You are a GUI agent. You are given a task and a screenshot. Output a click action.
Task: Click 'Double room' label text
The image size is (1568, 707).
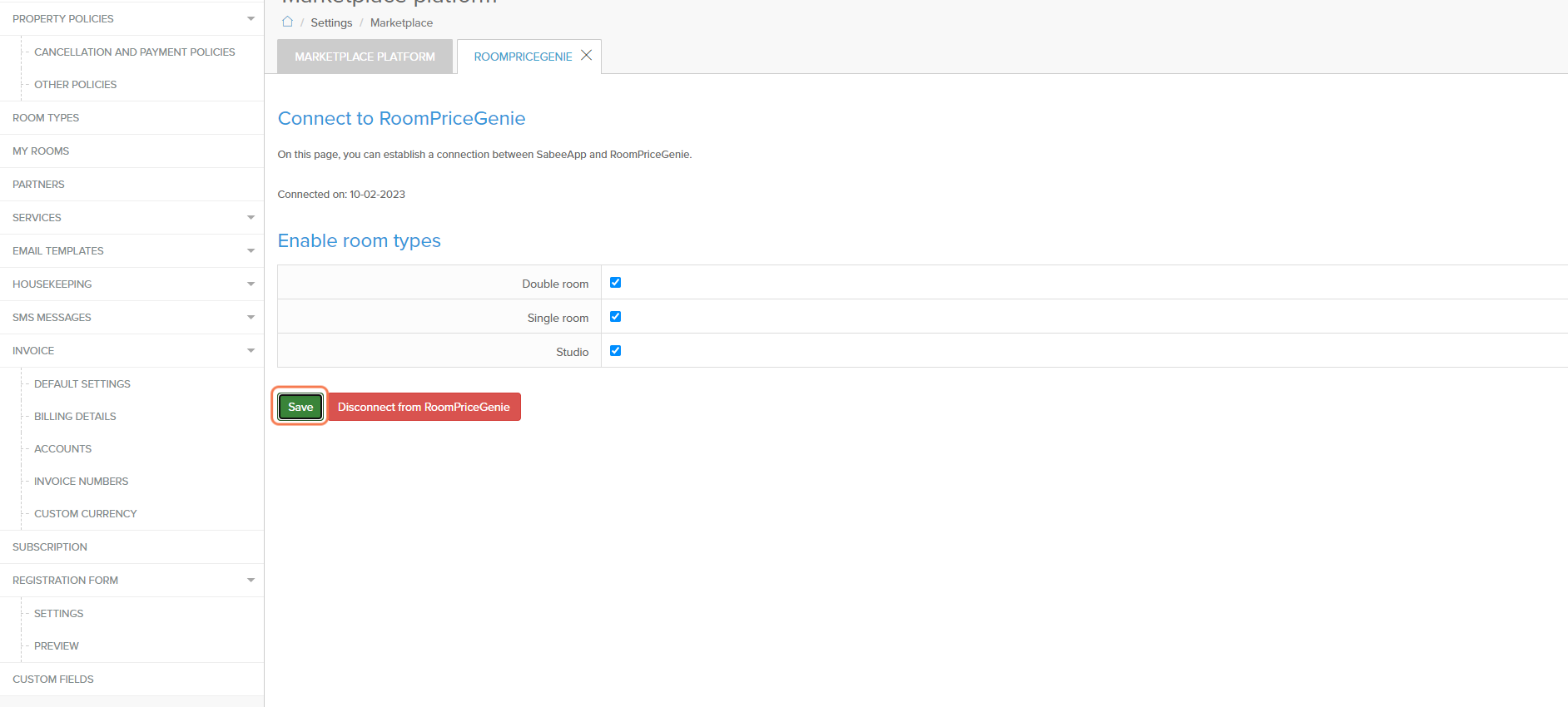(555, 284)
